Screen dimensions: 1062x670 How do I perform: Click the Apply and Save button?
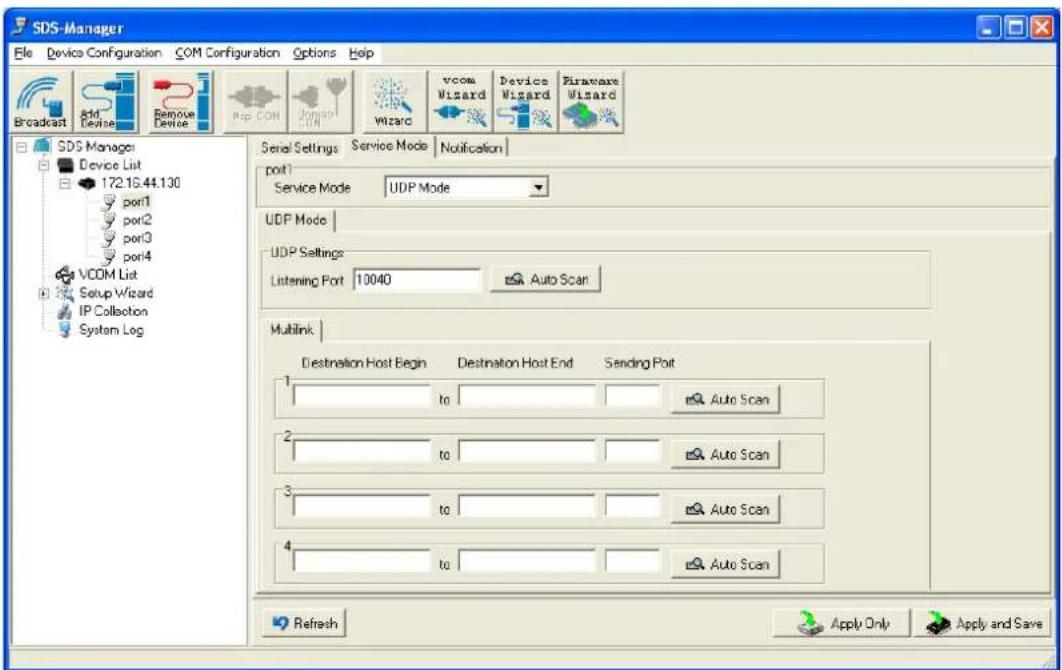click(x=983, y=623)
